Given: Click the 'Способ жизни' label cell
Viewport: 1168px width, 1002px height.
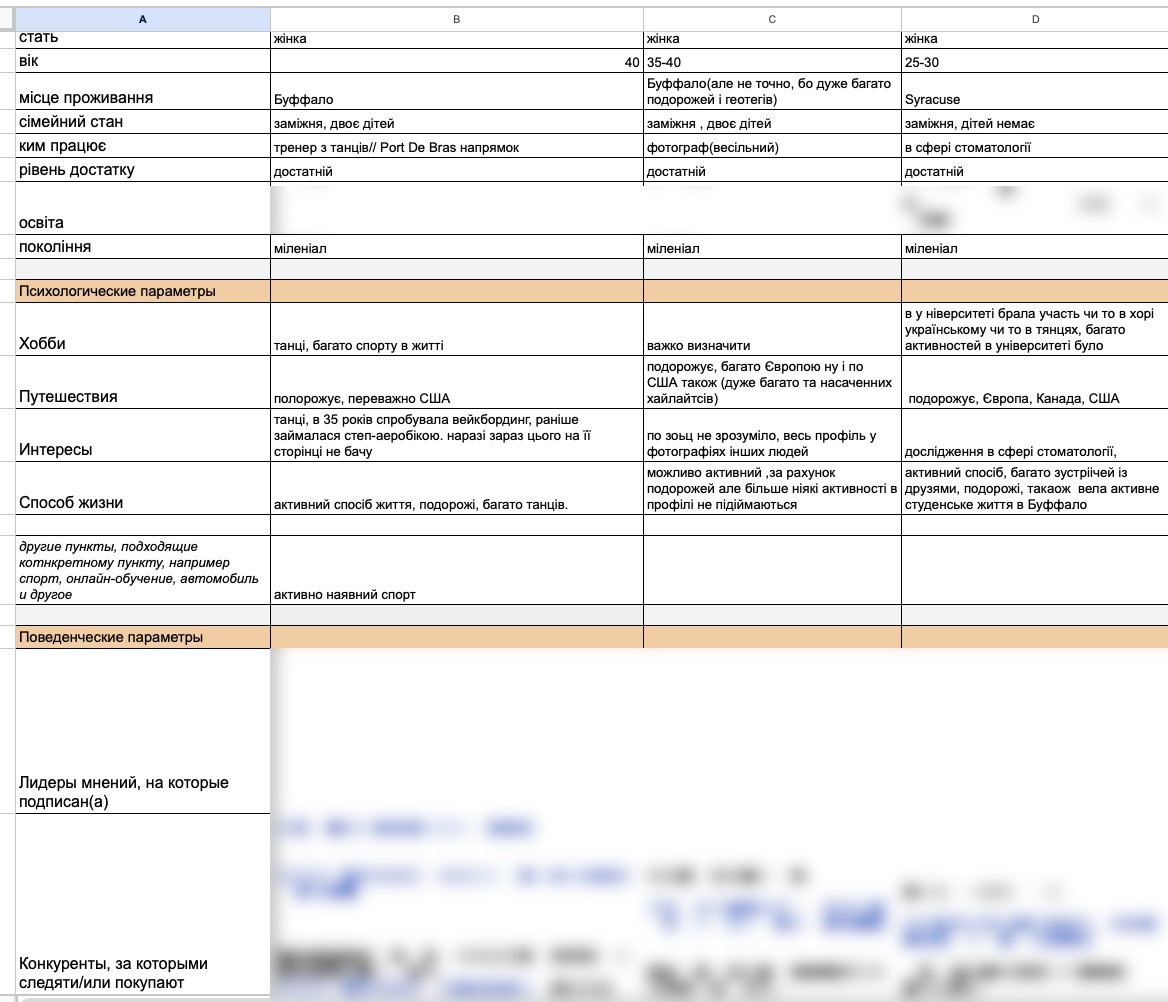Looking at the screenshot, I should (x=143, y=488).
